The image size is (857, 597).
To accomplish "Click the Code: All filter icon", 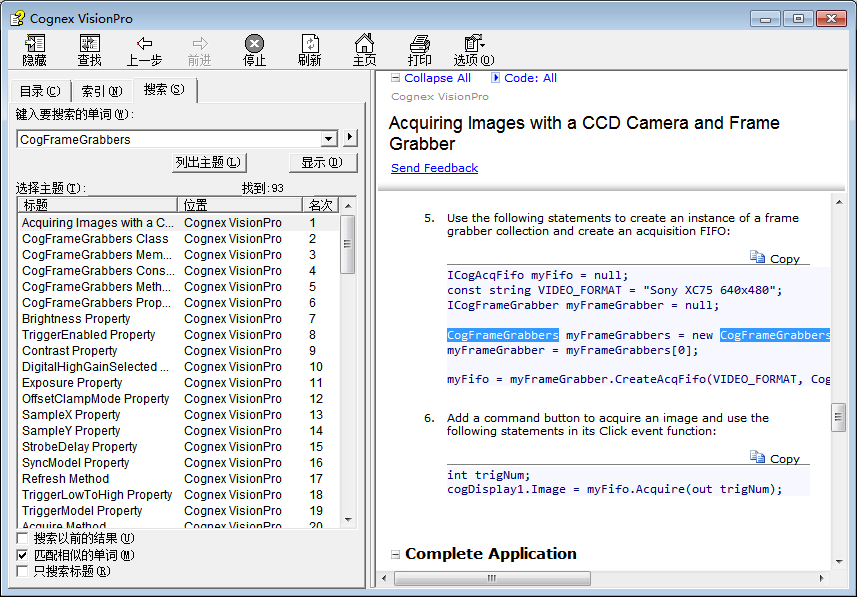I will coord(495,78).
